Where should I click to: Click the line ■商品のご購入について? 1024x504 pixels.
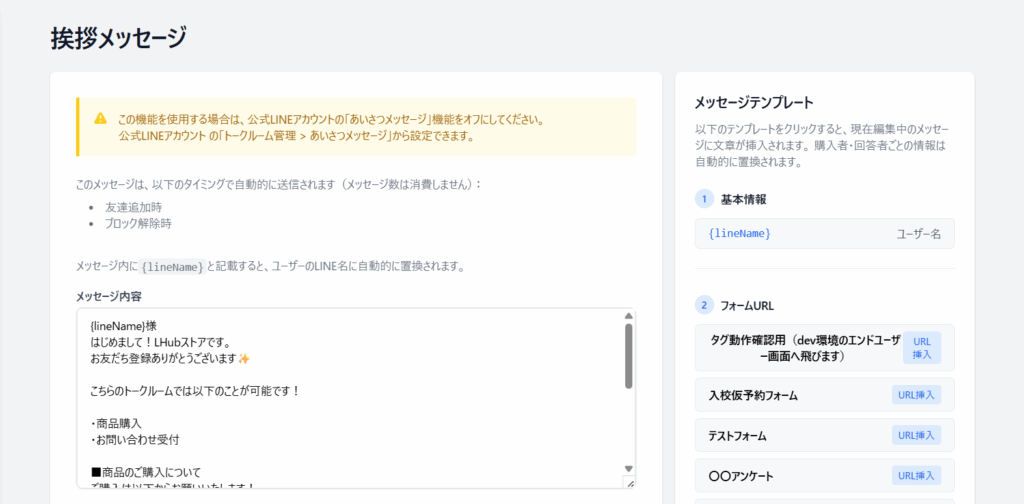pyautogui.click(x=146, y=472)
